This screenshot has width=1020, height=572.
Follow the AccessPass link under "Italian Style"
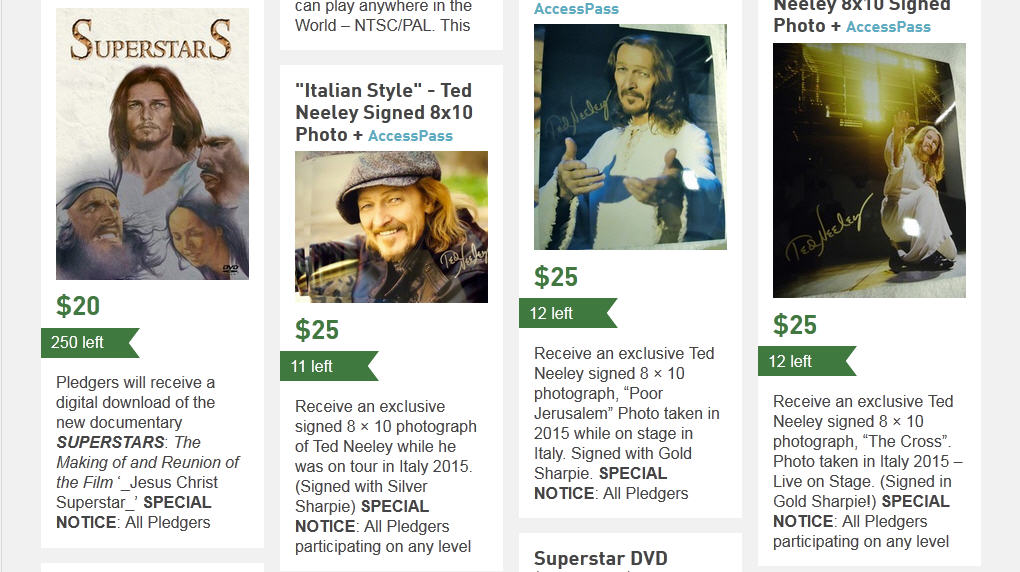(x=410, y=136)
